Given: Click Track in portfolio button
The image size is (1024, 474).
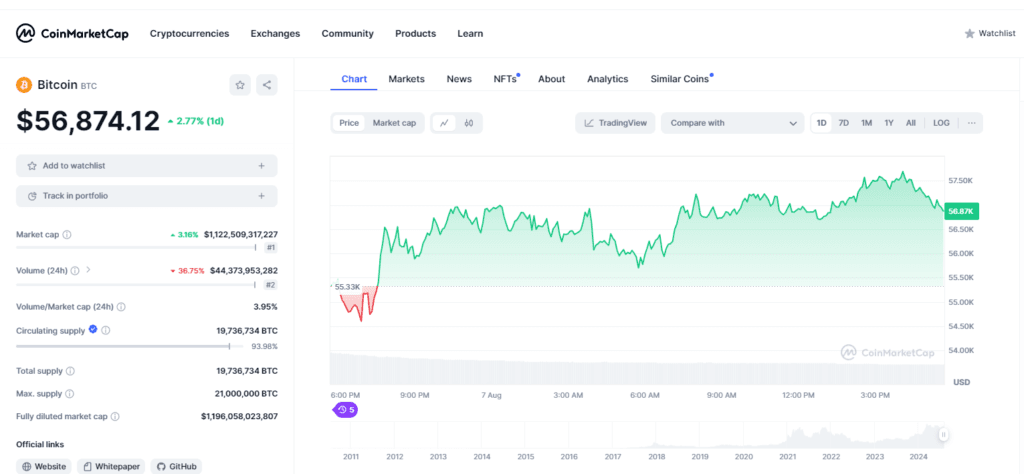Looking at the screenshot, I should (147, 196).
